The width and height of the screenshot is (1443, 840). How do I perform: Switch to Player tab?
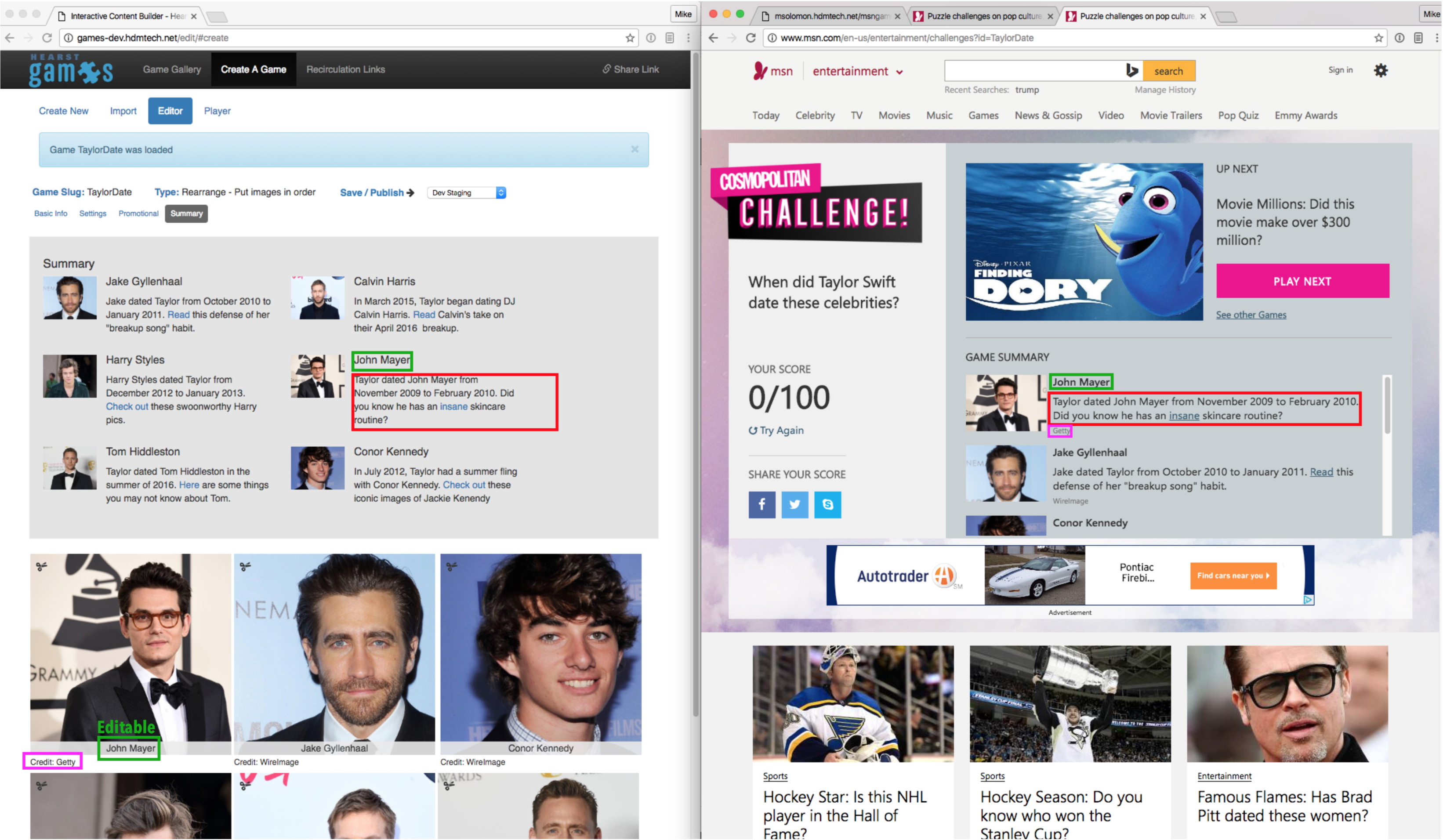218,111
